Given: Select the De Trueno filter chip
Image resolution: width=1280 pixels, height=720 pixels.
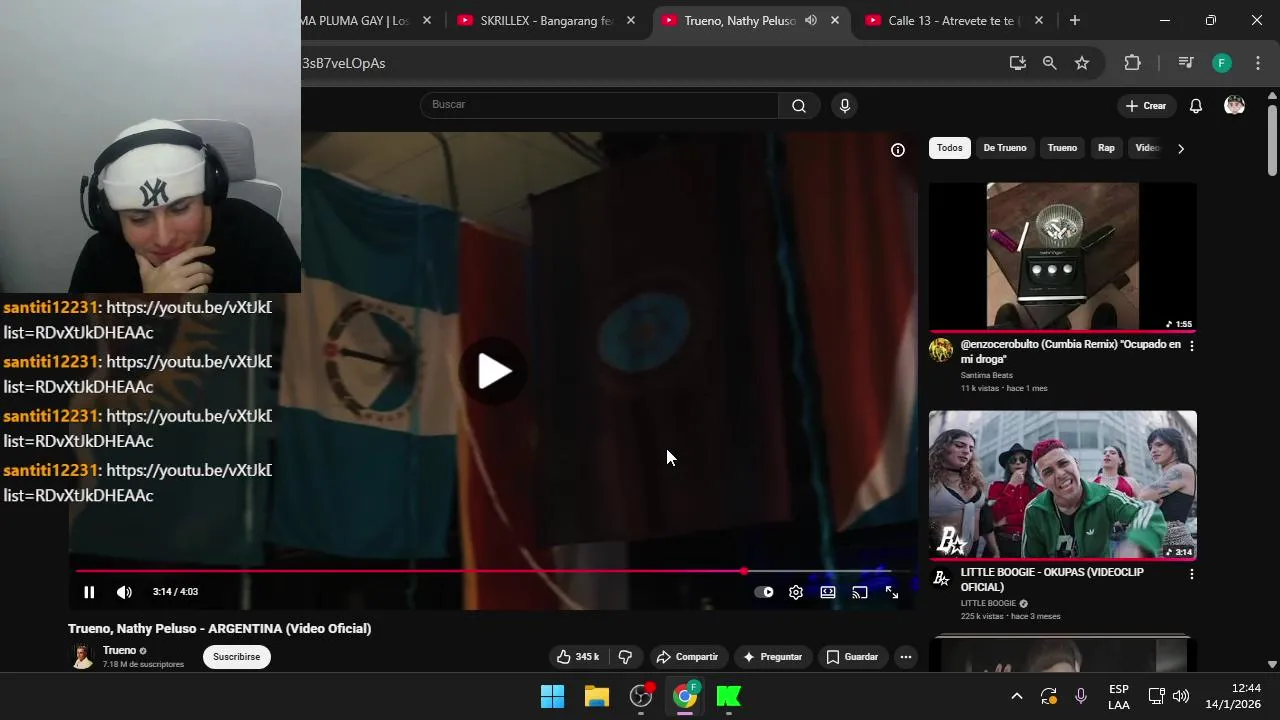Looking at the screenshot, I should (x=1005, y=148).
